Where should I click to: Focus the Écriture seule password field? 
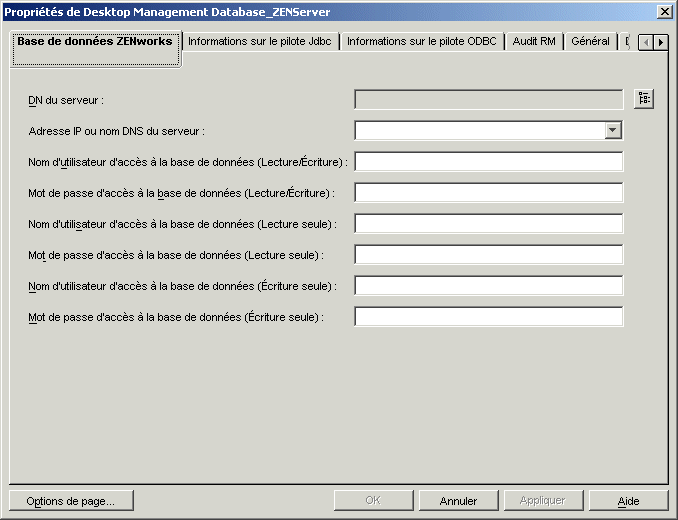point(489,317)
